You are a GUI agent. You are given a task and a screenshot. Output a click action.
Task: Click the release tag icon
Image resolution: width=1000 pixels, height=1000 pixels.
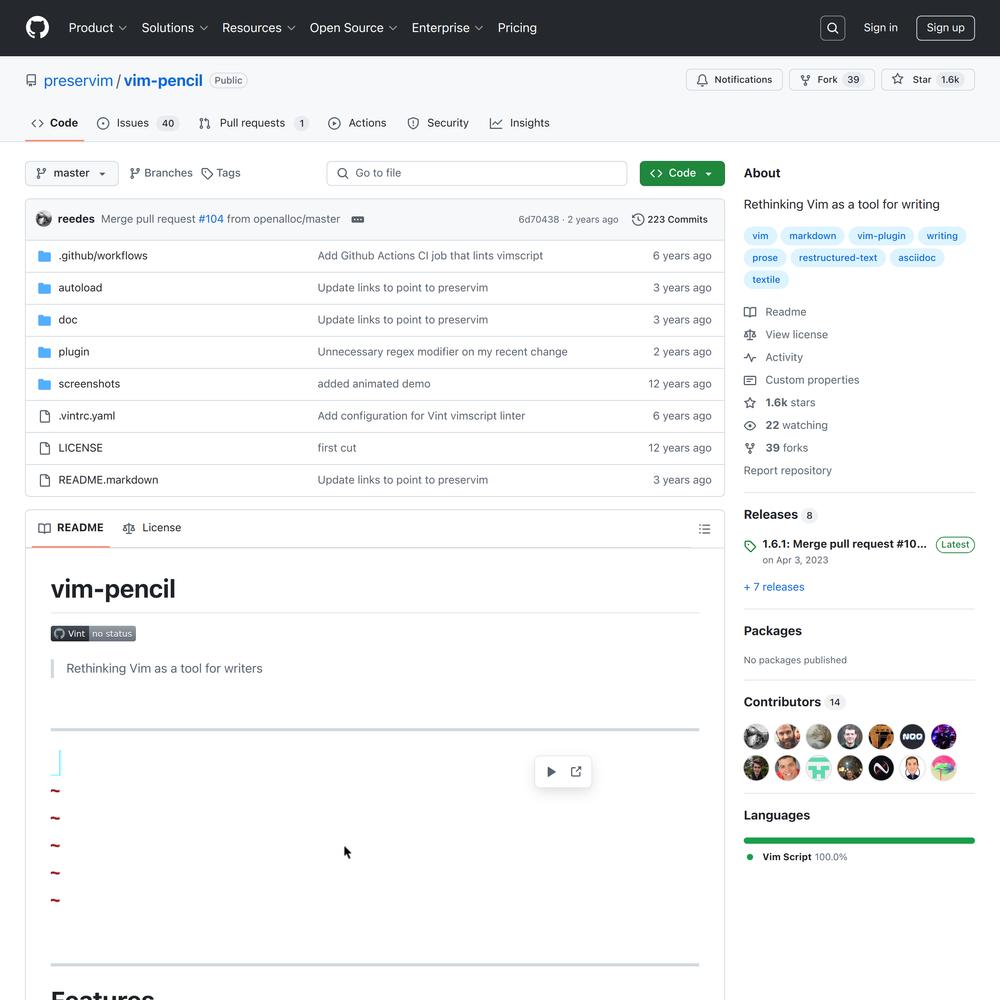click(x=750, y=546)
